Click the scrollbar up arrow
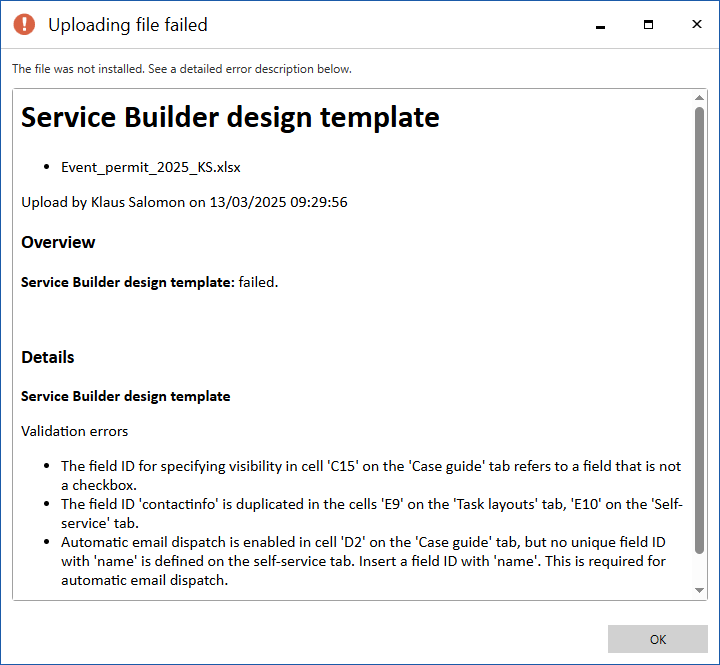 (x=699, y=98)
